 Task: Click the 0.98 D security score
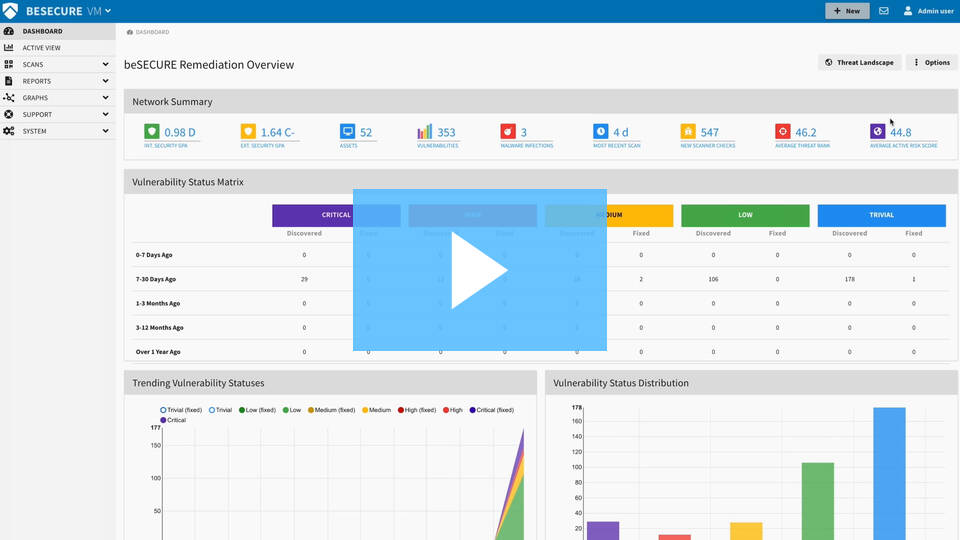[180, 132]
